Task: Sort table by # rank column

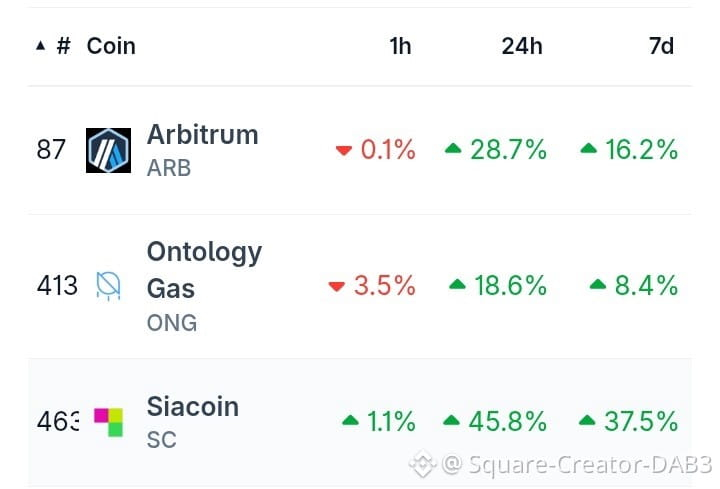Action: pyautogui.click(x=64, y=46)
